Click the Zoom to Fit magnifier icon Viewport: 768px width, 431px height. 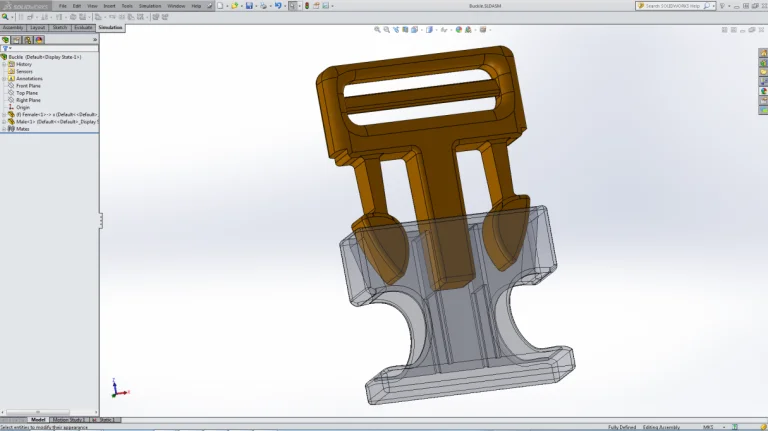click(378, 29)
